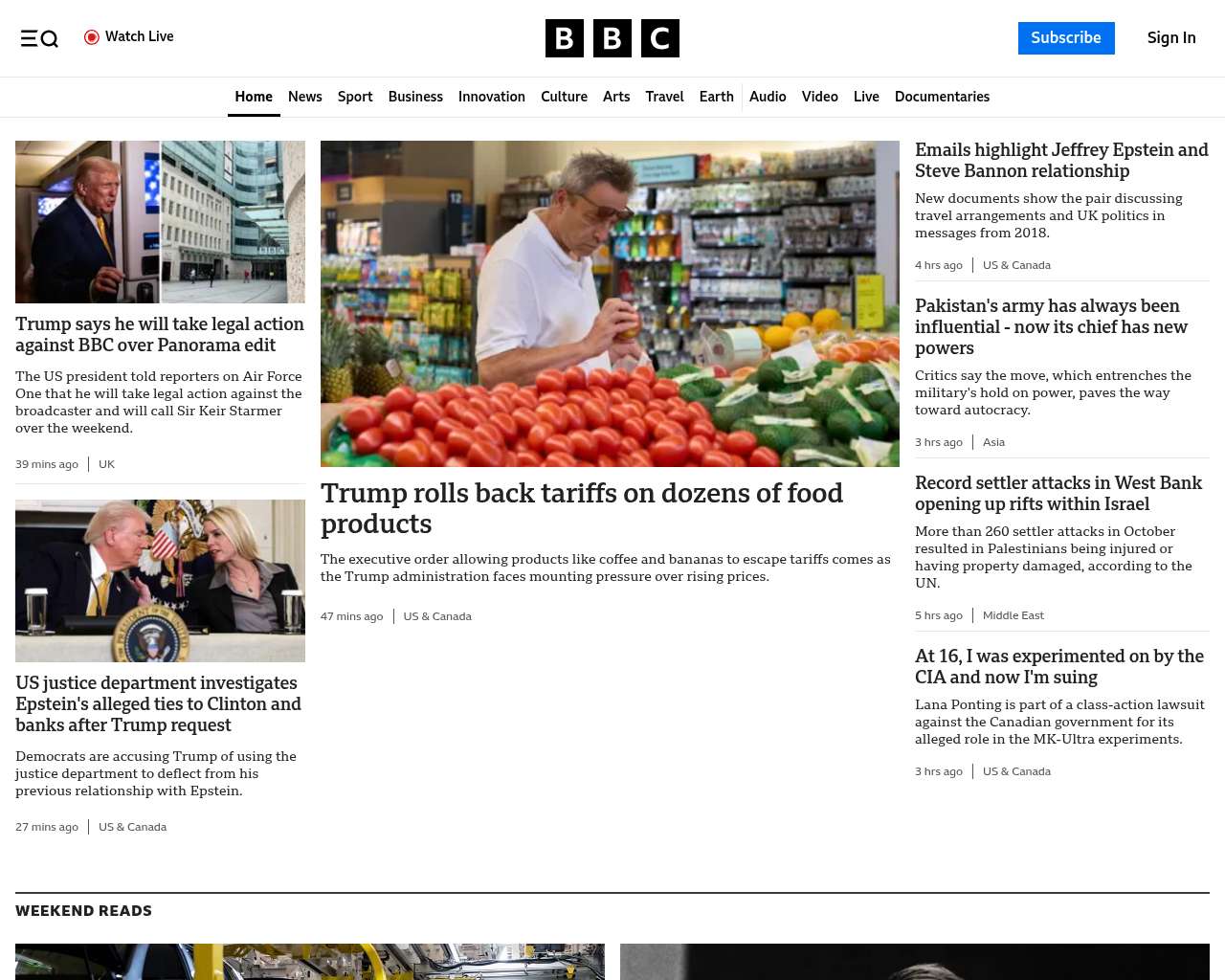This screenshot has height=980, width=1225.
Task: Click the Asia category tag
Action: coord(993,442)
